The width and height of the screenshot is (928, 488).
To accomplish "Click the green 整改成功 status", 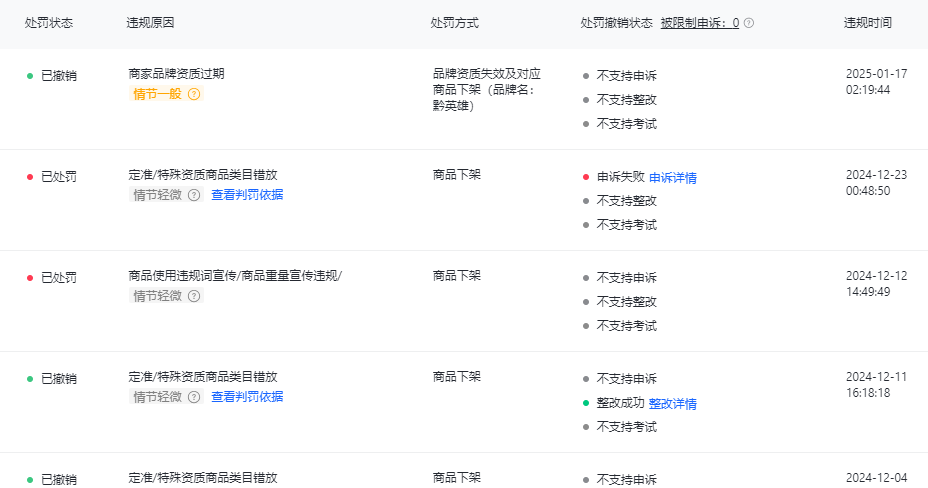I will click(x=620, y=404).
